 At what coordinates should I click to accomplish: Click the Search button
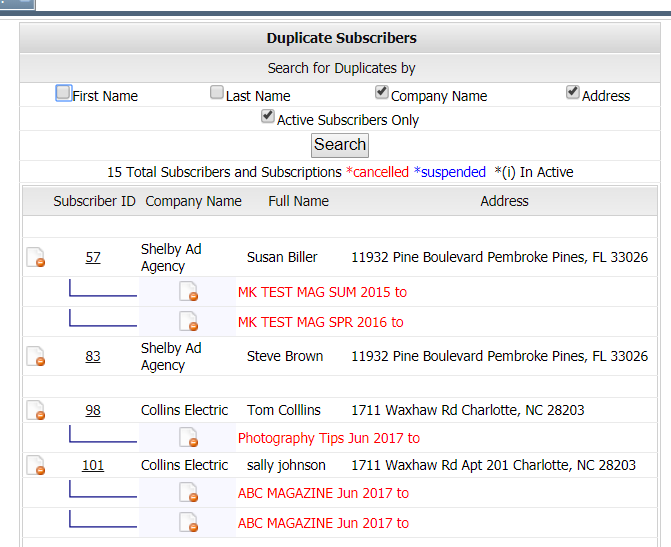340,145
